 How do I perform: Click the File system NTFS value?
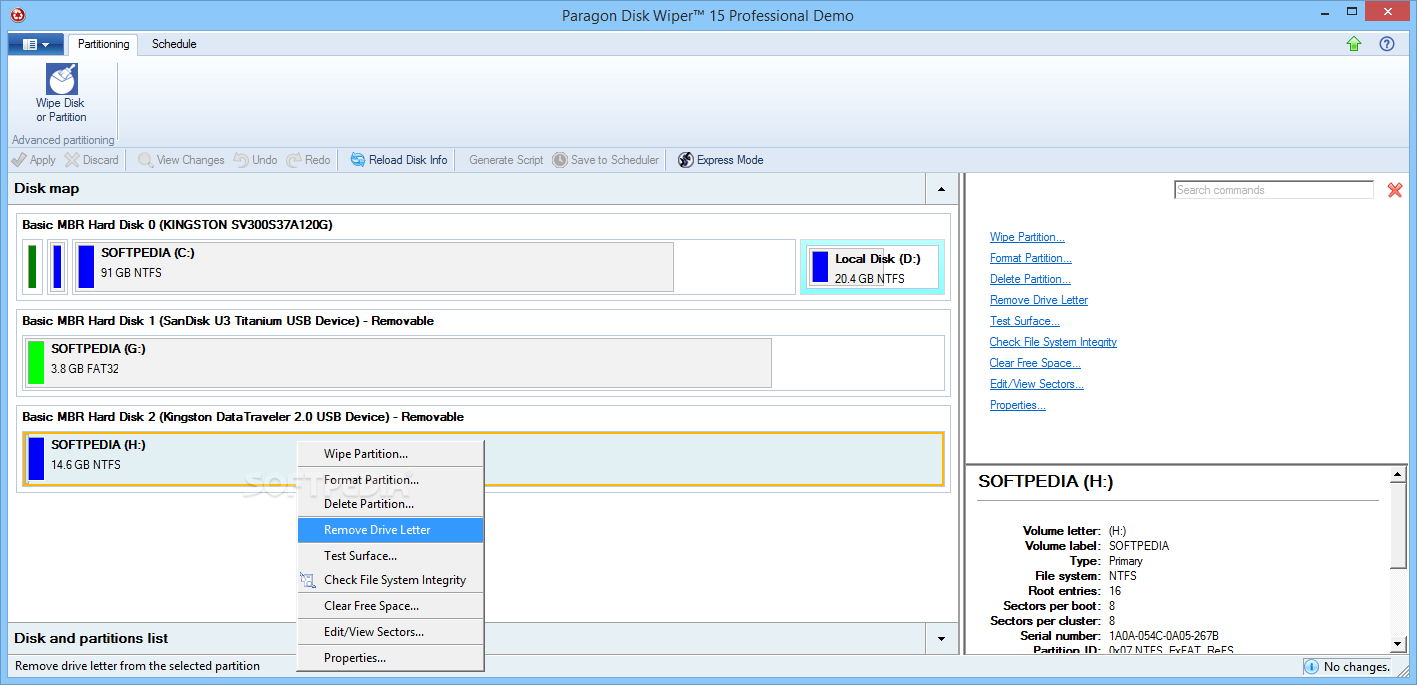pos(1122,576)
